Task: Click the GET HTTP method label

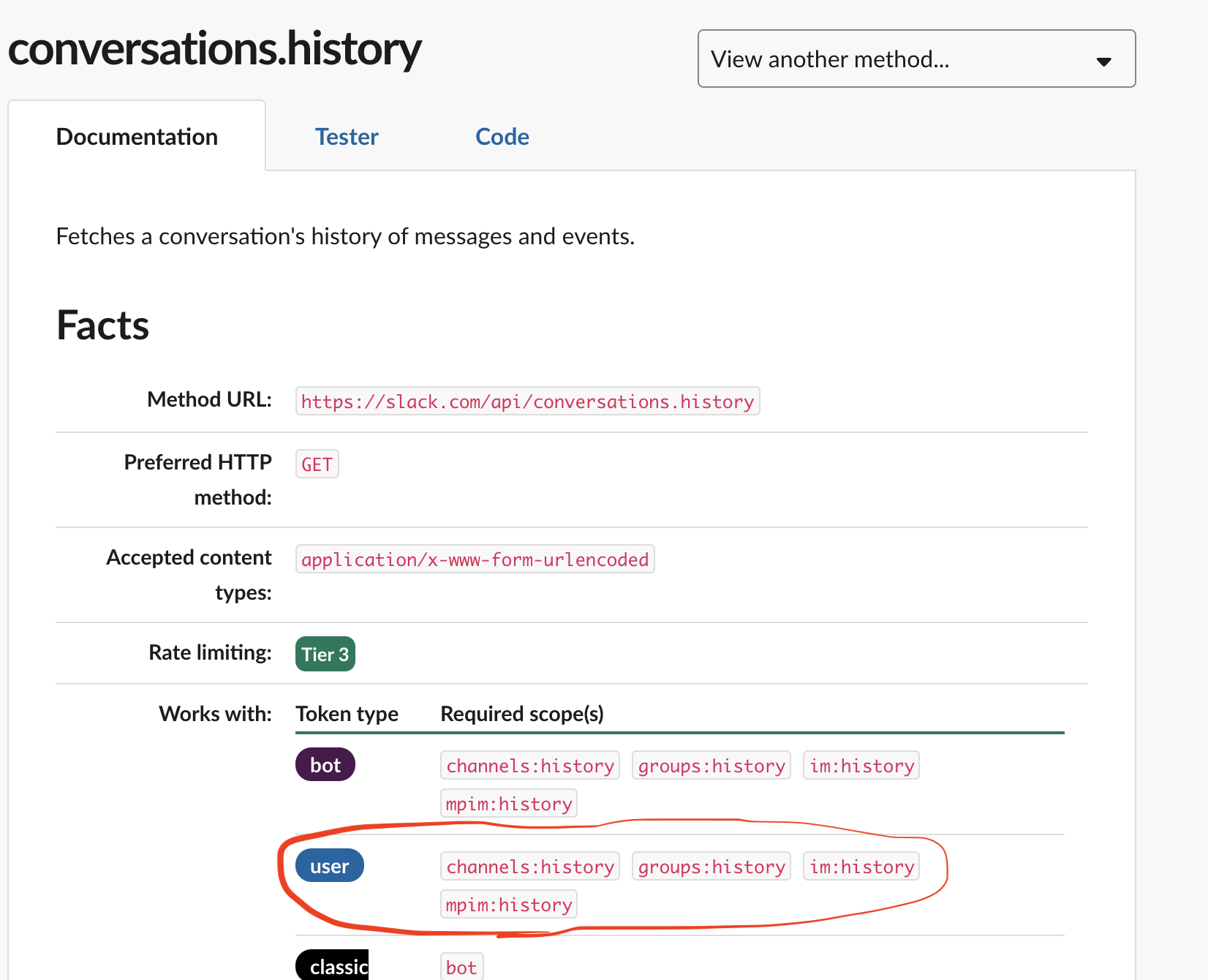Action: (317, 464)
